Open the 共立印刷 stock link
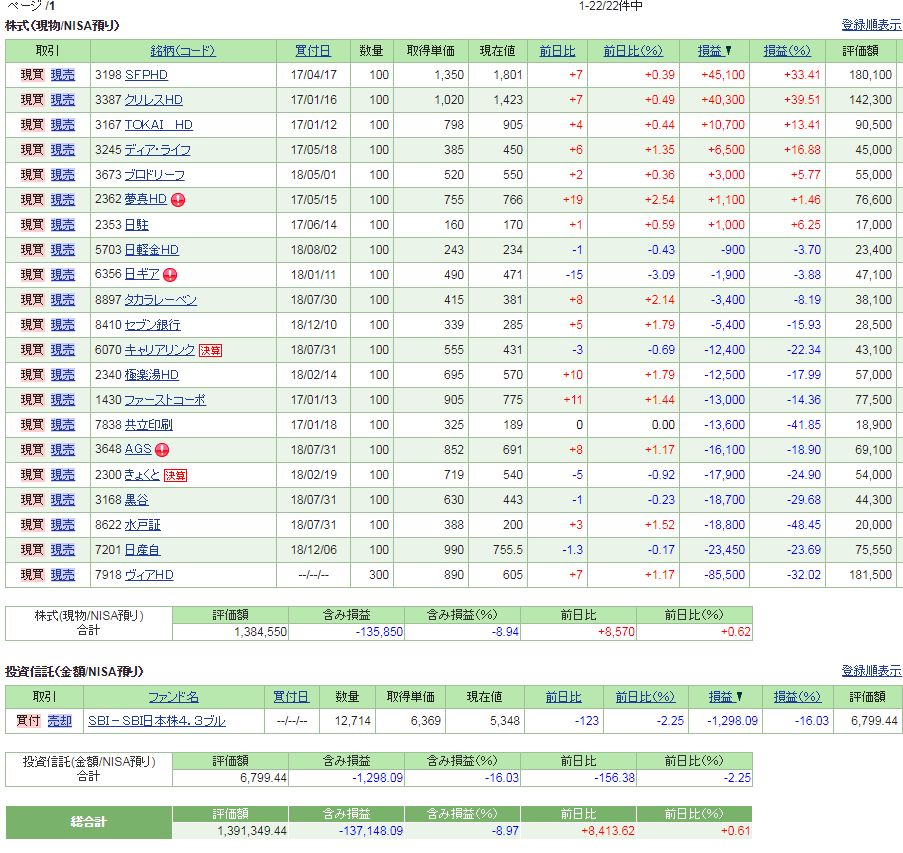 149,424
